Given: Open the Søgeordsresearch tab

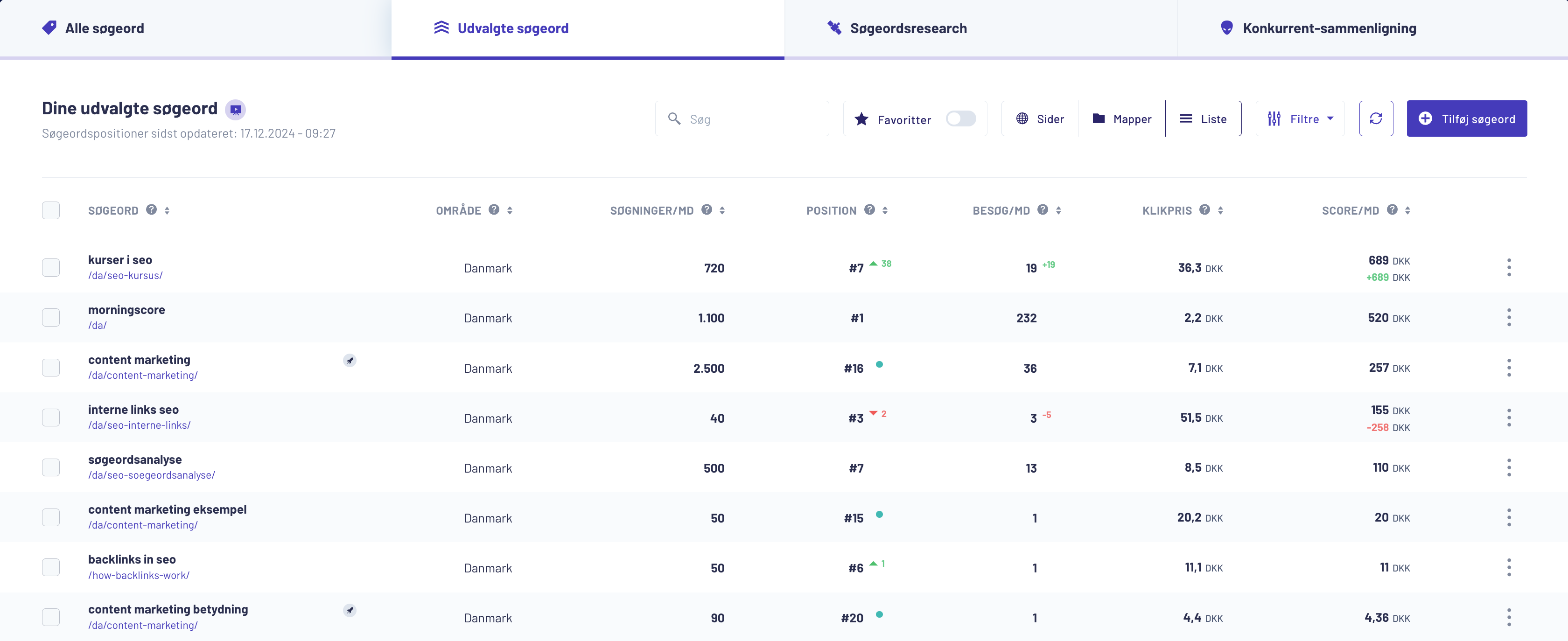Looking at the screenshot, I should pyautogui.click(x=980, y=28).
